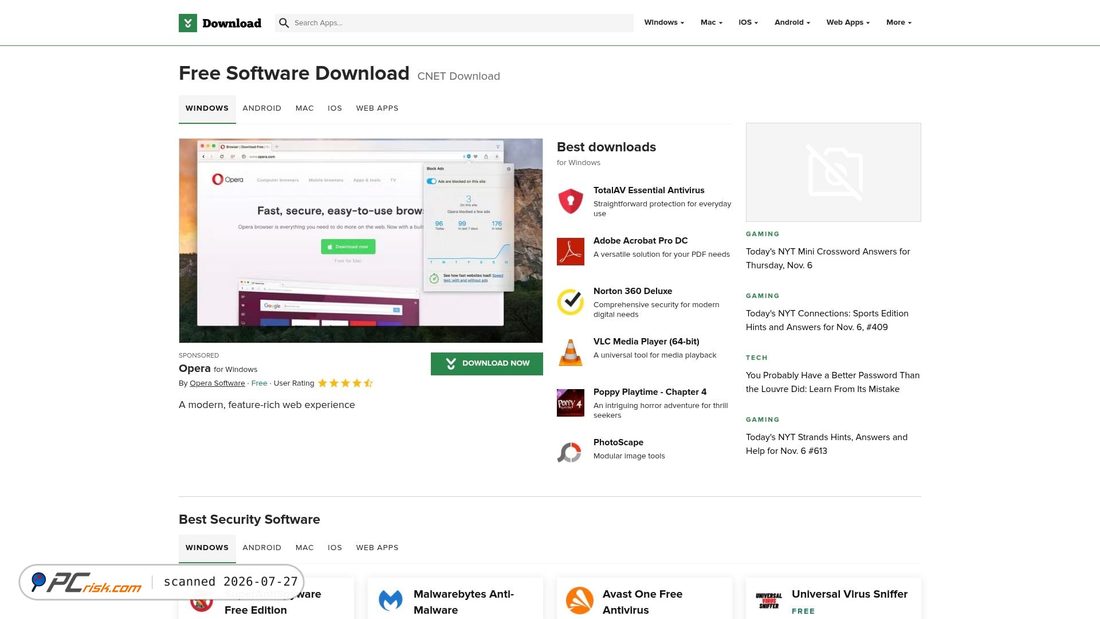Click the Opera browser promo screenshot
This screenshot has width=1100, height=619.
click(x=361, y=241)
